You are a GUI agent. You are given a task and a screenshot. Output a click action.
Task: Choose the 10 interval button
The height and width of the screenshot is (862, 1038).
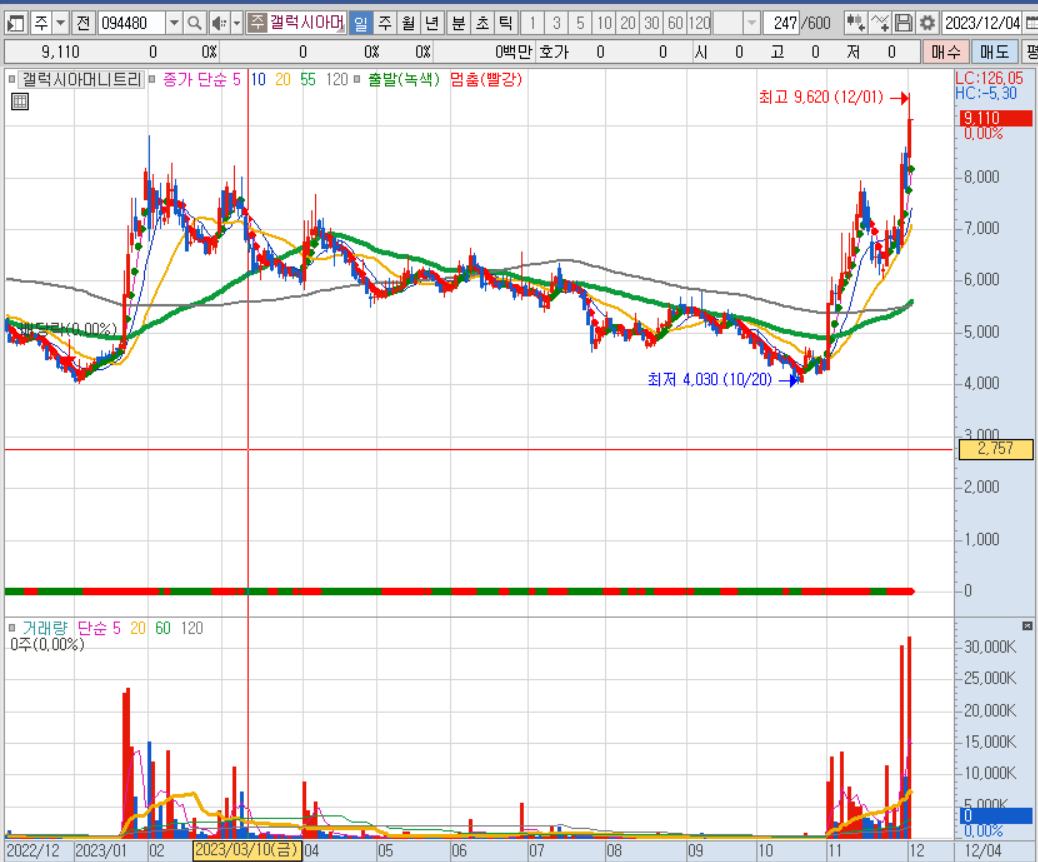coord(604,23)
